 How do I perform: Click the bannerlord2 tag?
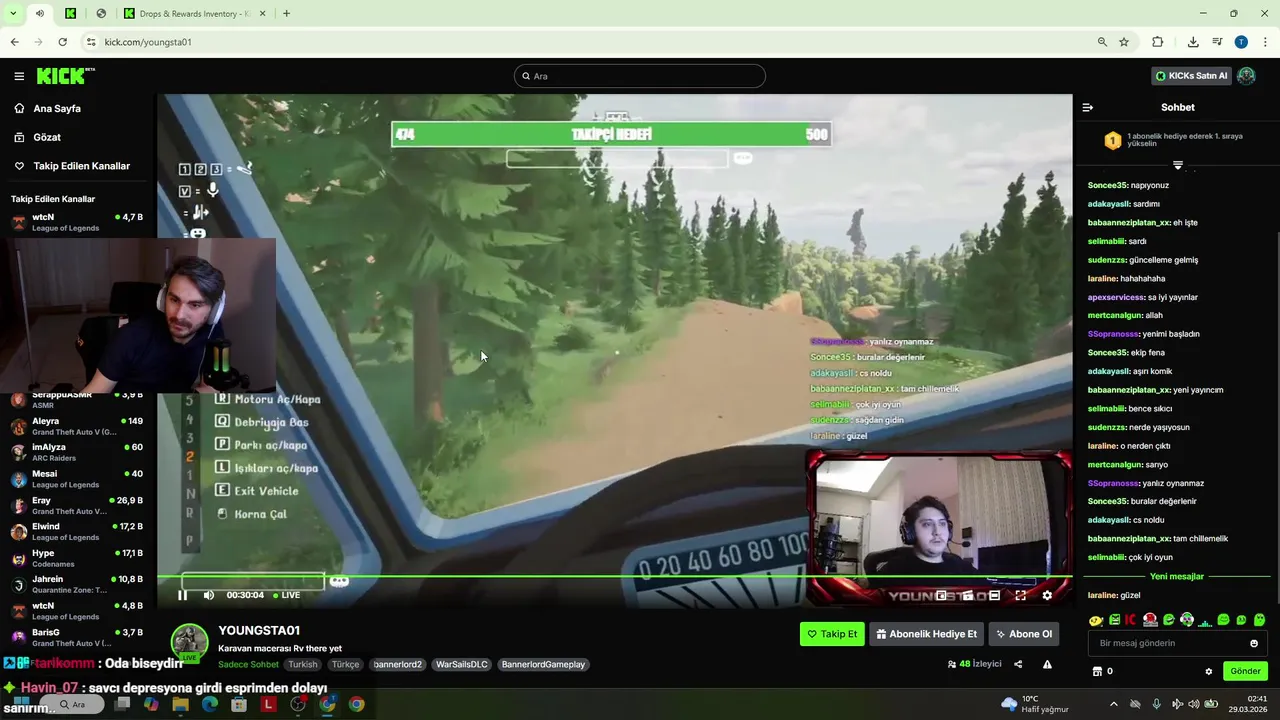(398, 664)
